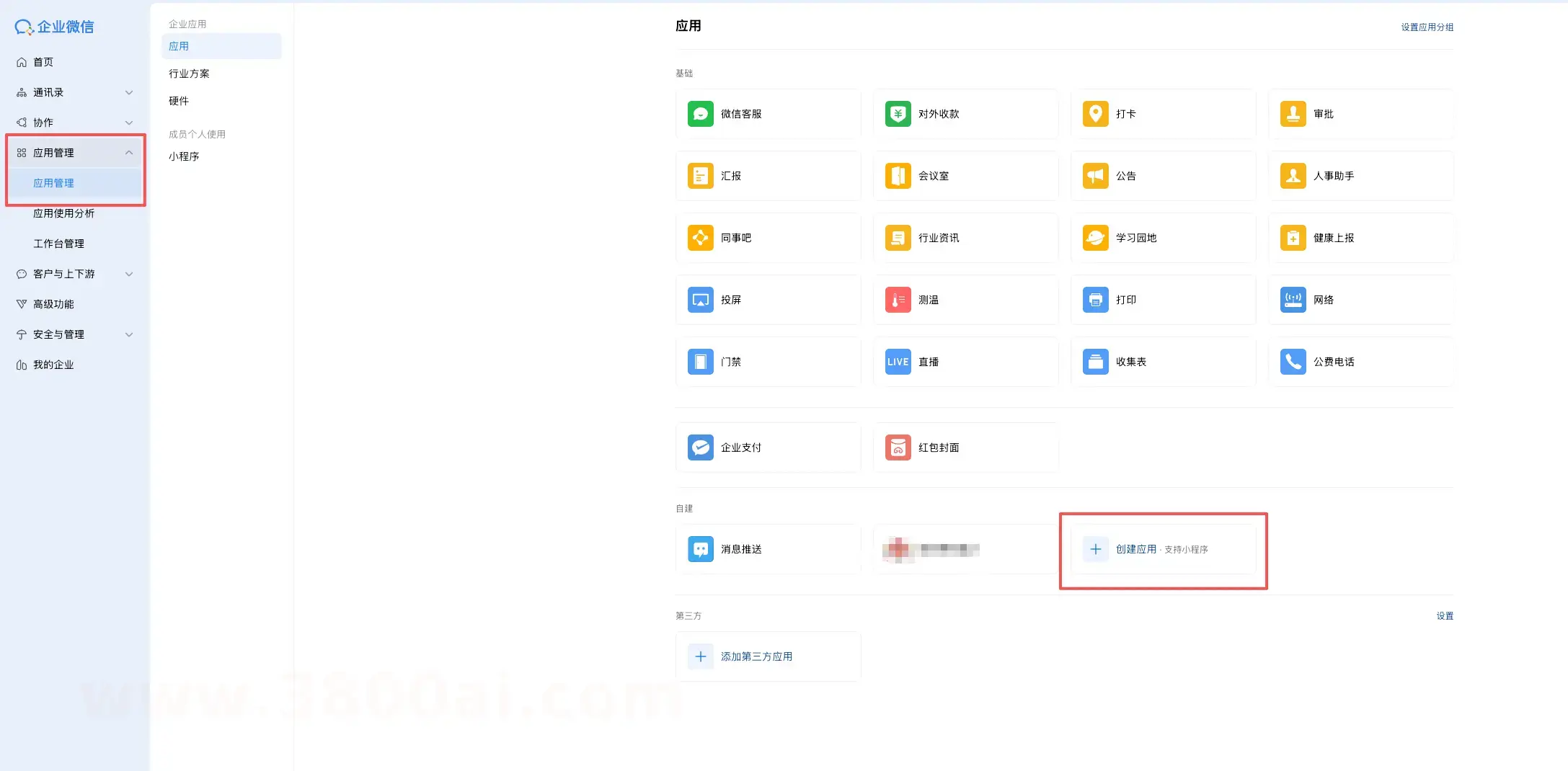Viewport: 1568px width, 771px height.
Task: Click the 对外收款 payment icon
Action: (898, 114)
